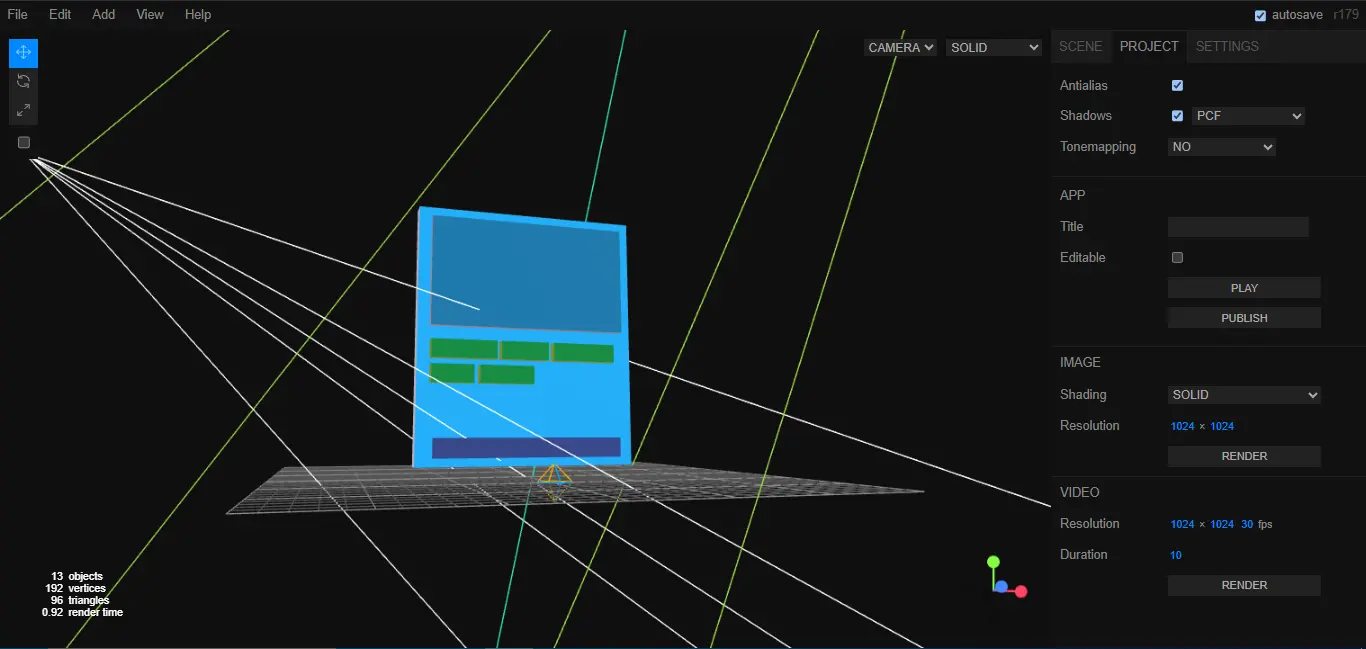Toggle the transform space checkbox below the toolbar
This screenshot has width=1366, height=649.
pos(23,142)
